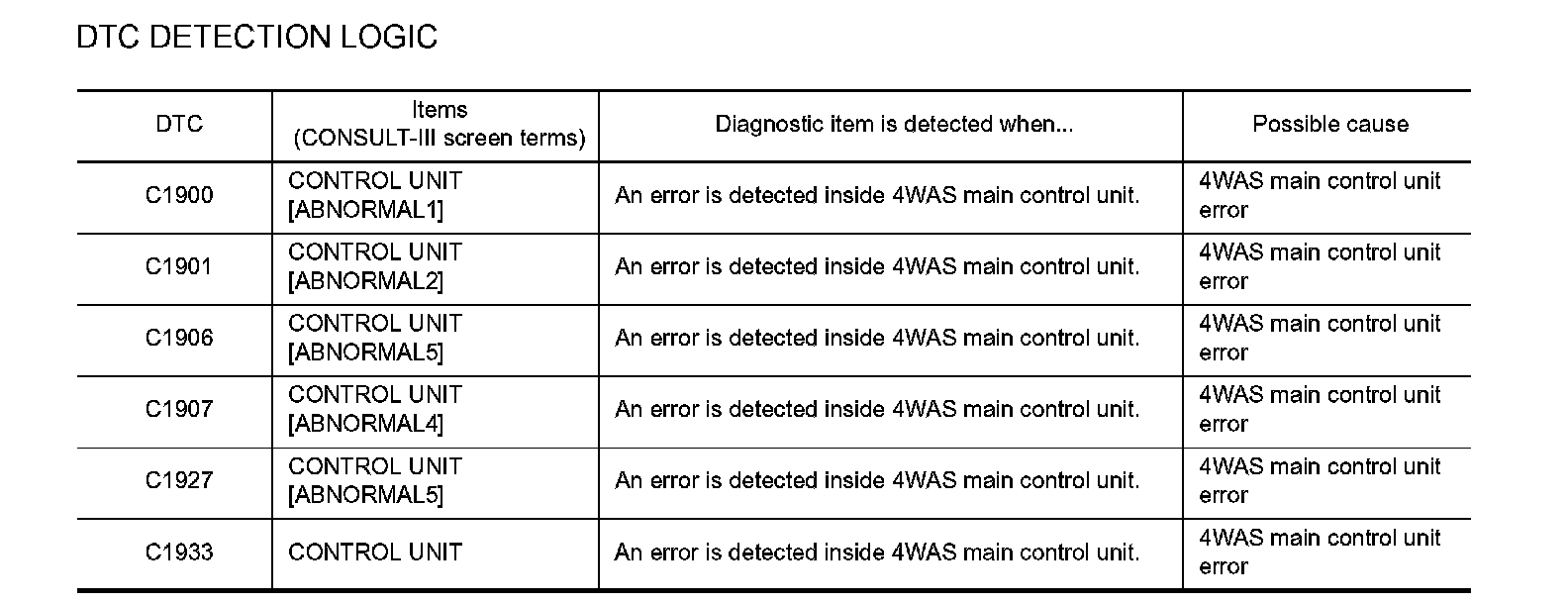Screen dimensions: 1568x604
Task: Select the Possible cause column header
Action: pyautogui.click(x=1329, y=124)
